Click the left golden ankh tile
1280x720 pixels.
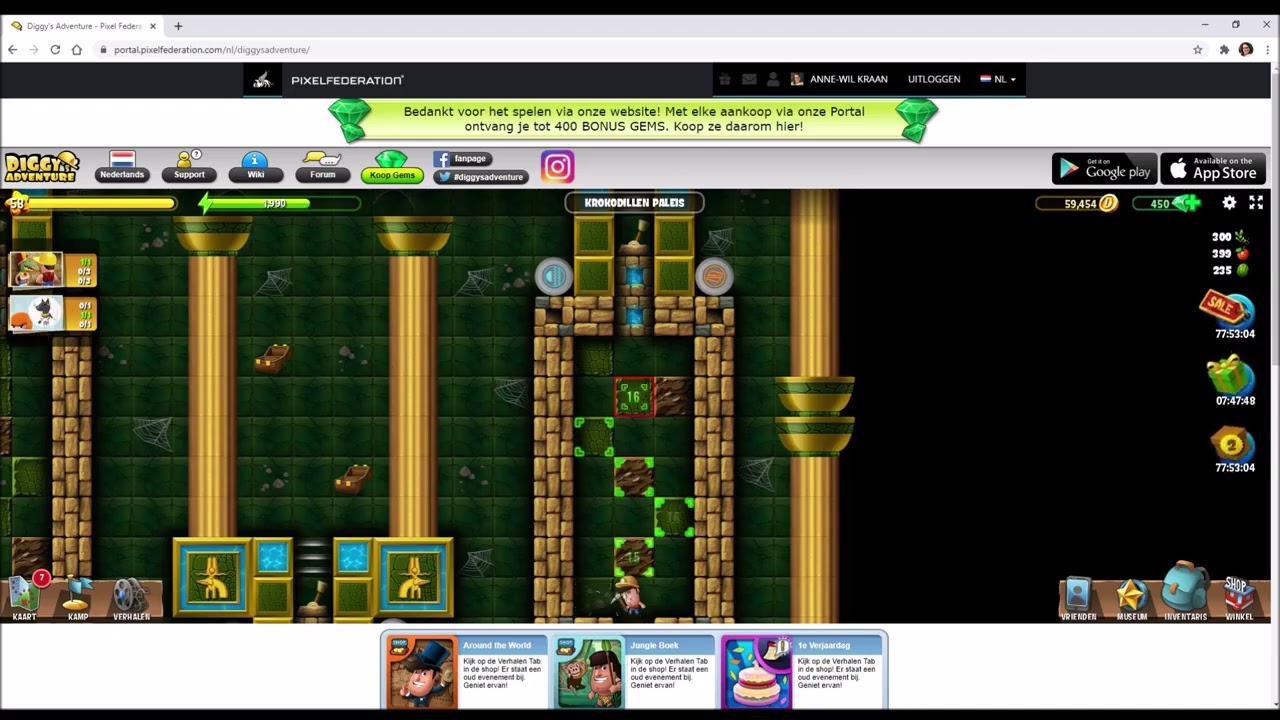[212, 577]
